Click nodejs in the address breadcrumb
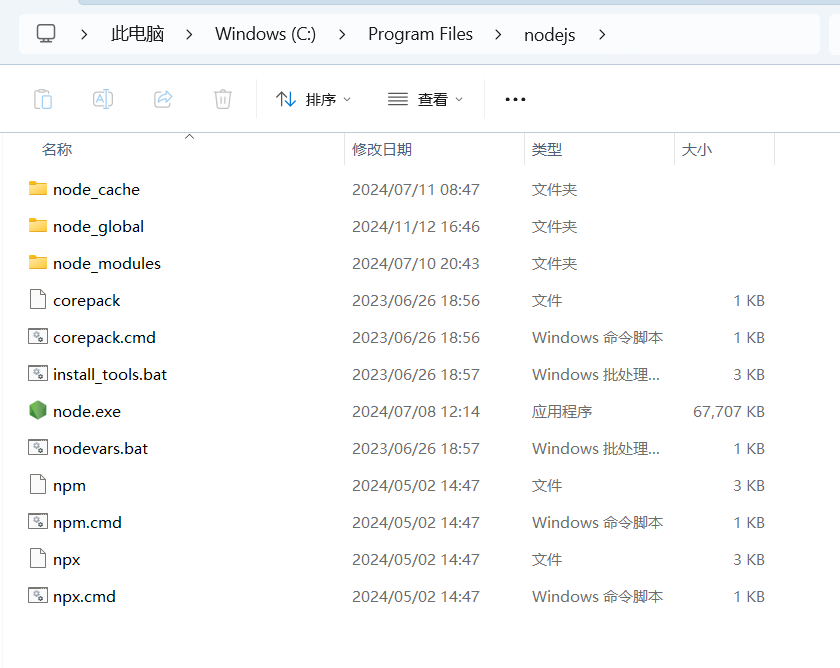Viewport: 840px width, 668px height. [550, 35]
